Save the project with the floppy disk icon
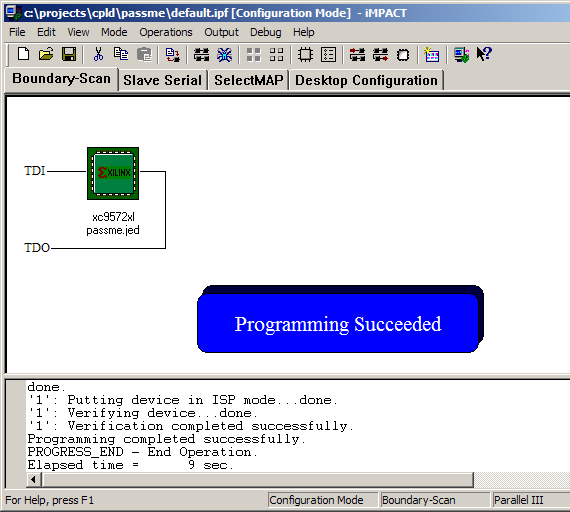The image size is (570, 512). click(69, 55)
